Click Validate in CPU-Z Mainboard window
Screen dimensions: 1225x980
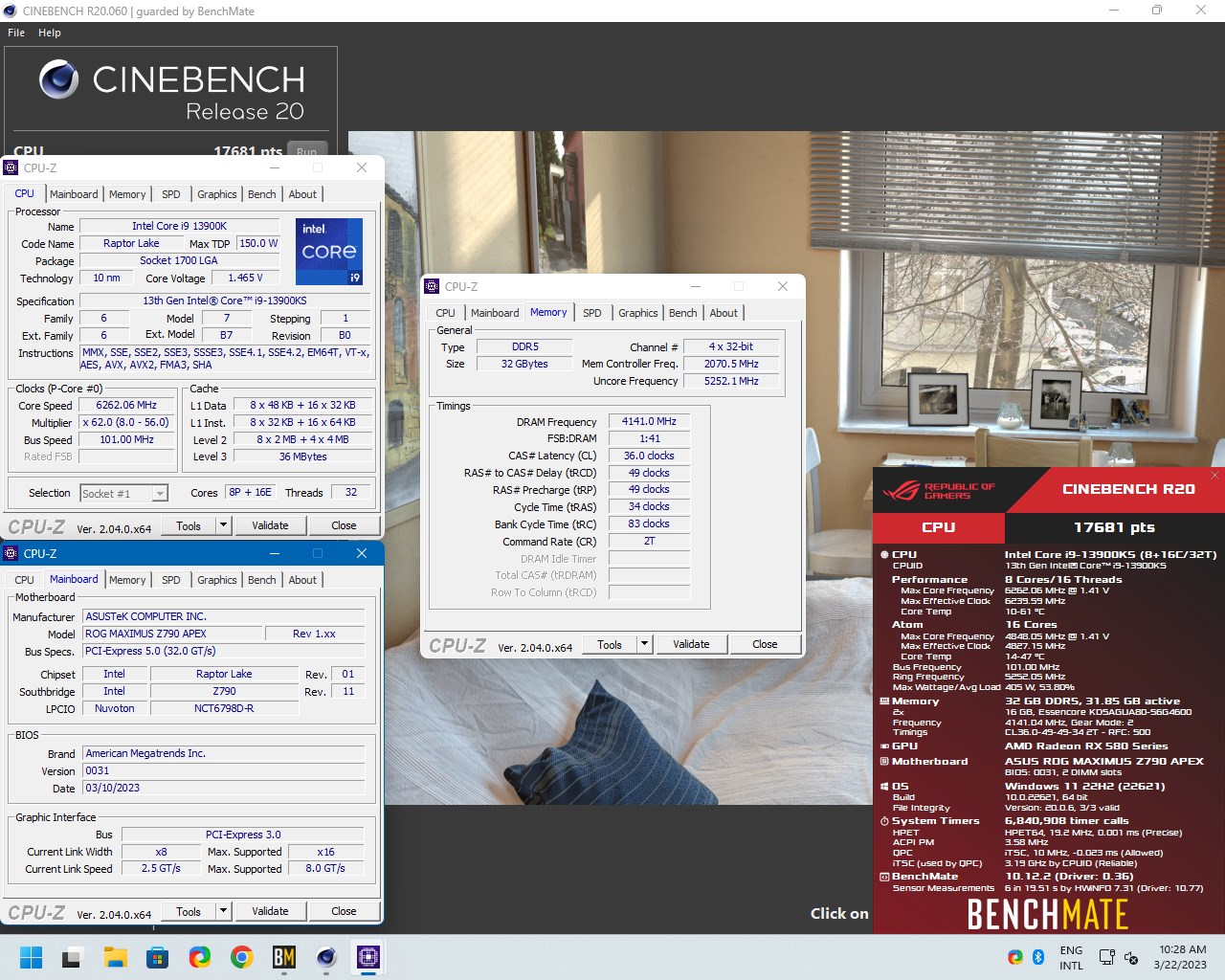[270, 911]
